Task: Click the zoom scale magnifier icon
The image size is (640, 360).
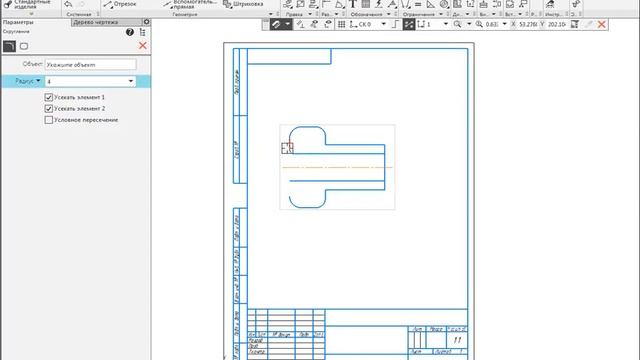Action: (479, 24)
